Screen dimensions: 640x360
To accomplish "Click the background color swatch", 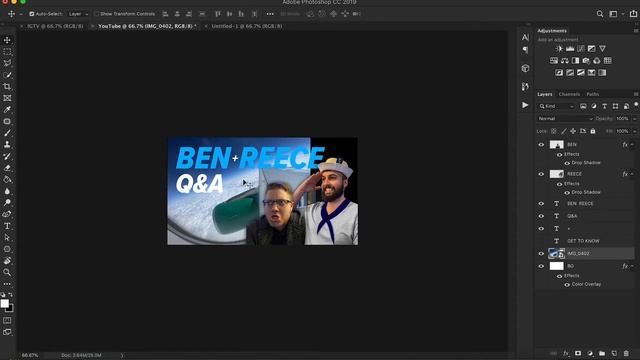I will (10, 309).
